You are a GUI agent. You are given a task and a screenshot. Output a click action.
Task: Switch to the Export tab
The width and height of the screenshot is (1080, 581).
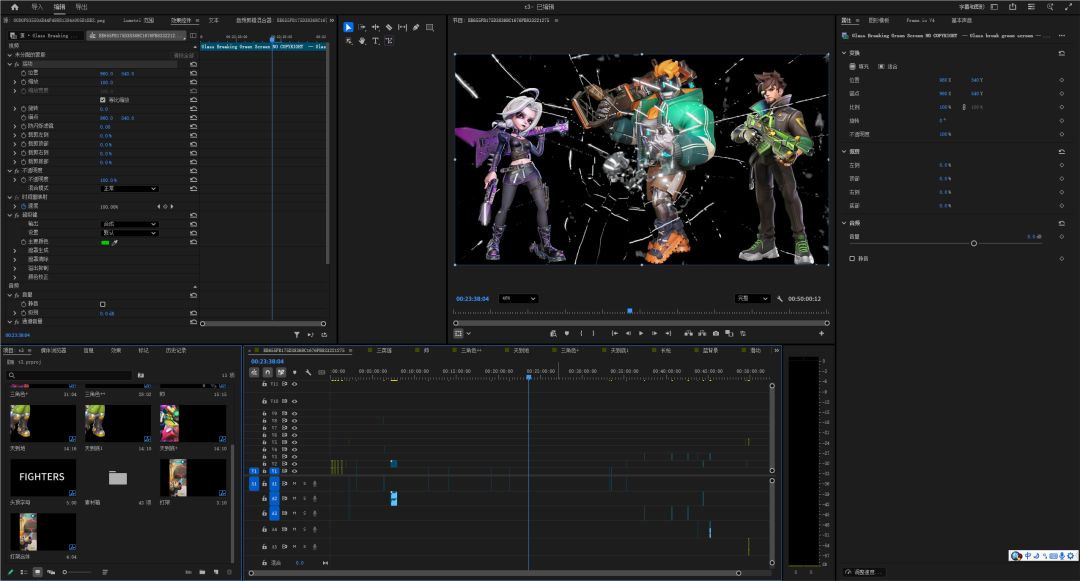(81, 7)
